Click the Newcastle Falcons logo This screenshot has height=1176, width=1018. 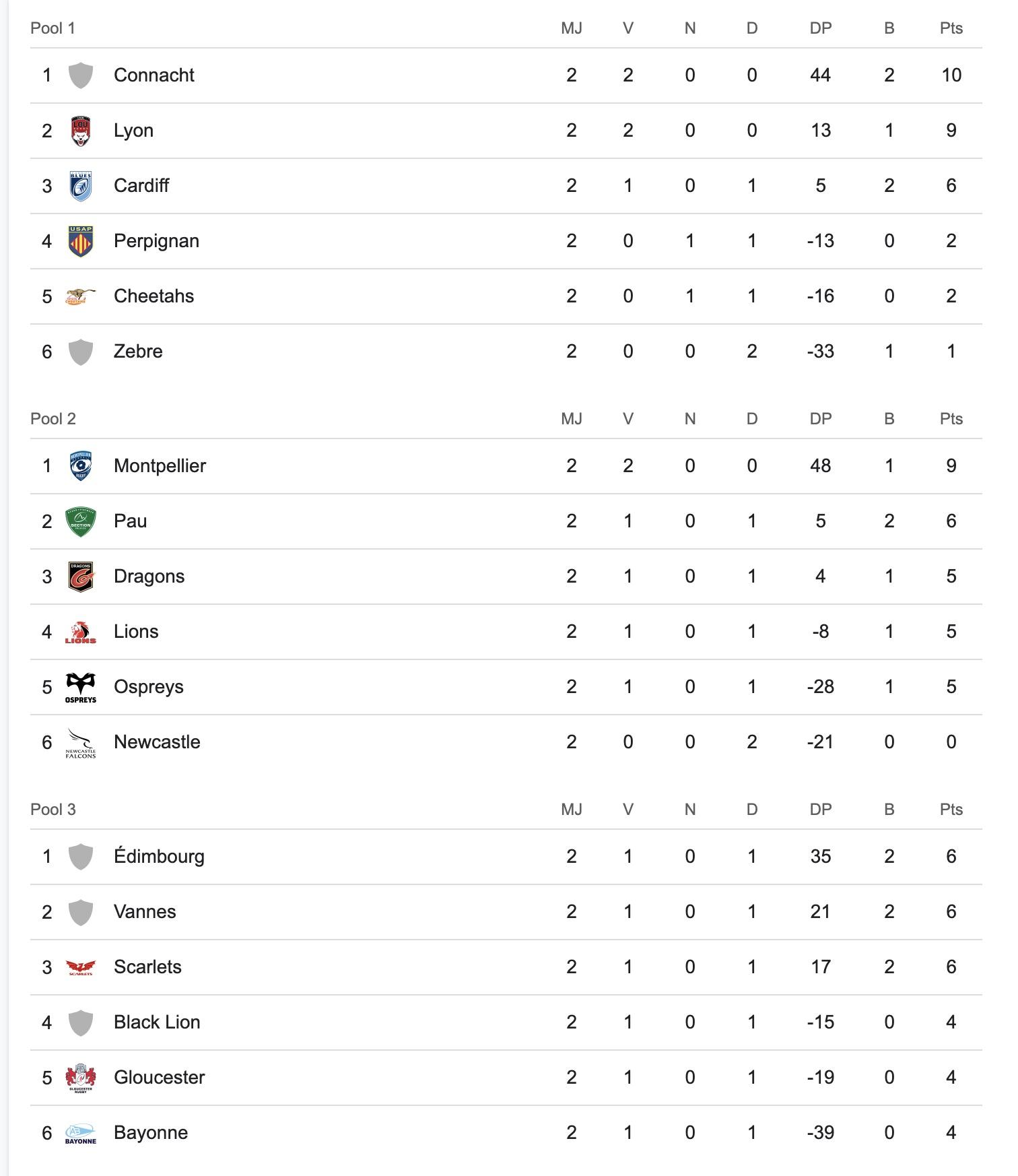click(x=81, y=742)
